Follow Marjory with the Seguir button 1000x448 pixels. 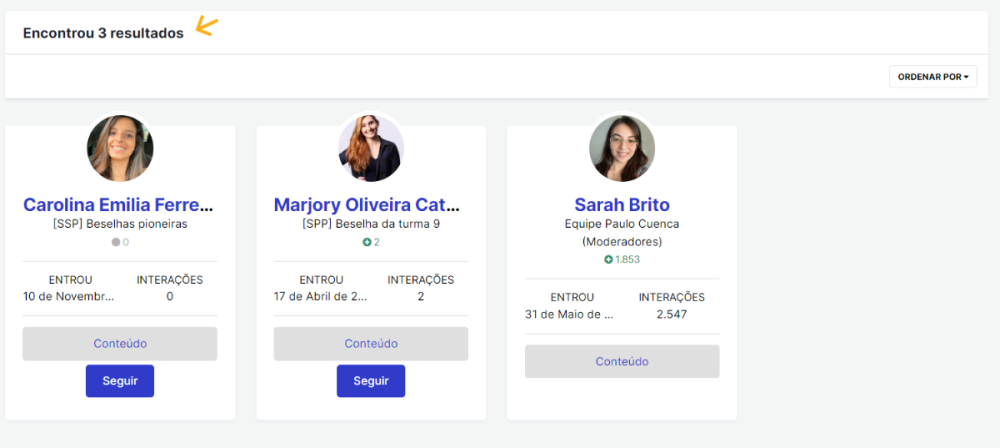pos(371,381)
